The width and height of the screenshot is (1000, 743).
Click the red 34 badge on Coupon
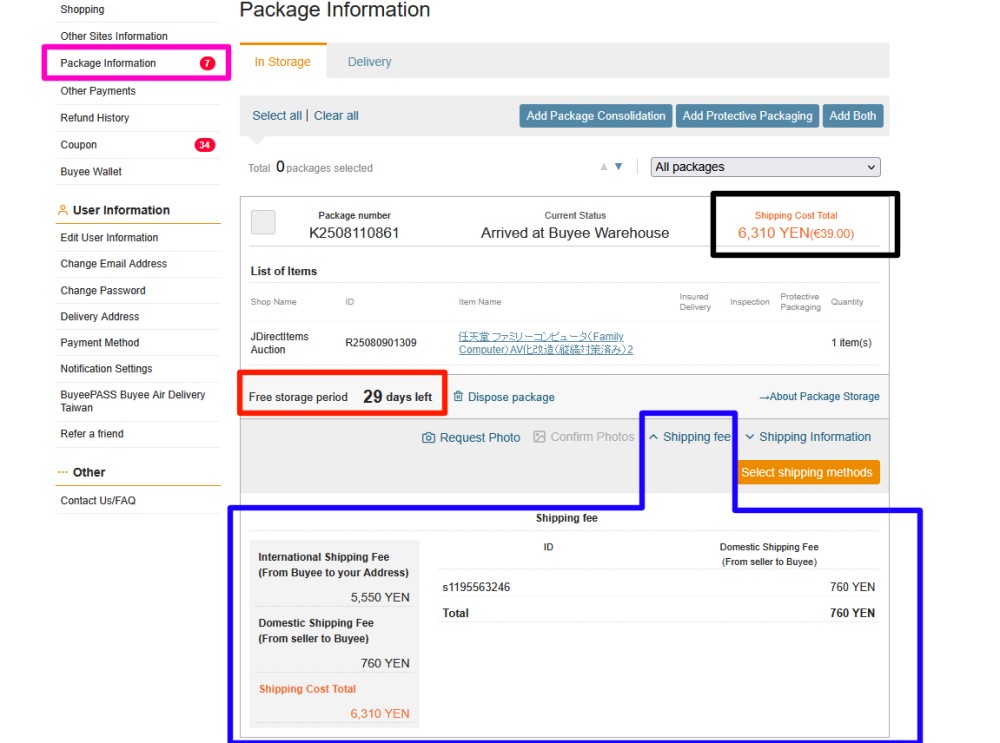point(205,145)
